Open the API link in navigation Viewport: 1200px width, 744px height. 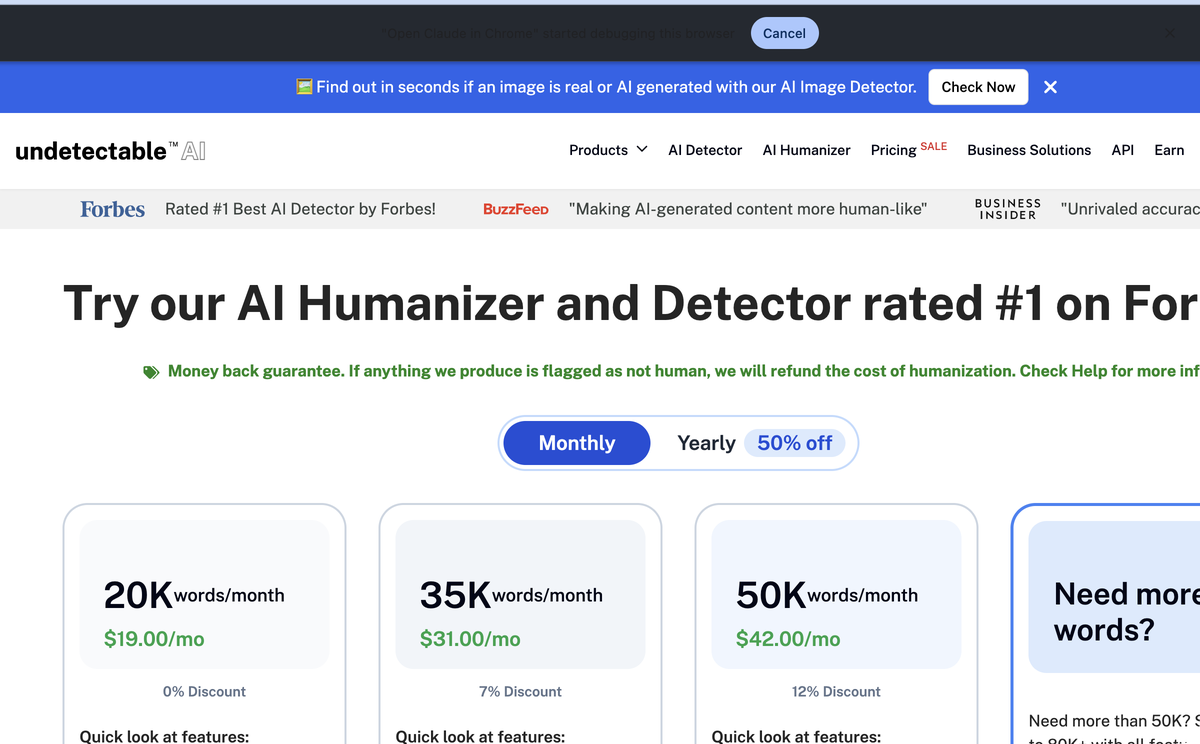pos(1122,150)
